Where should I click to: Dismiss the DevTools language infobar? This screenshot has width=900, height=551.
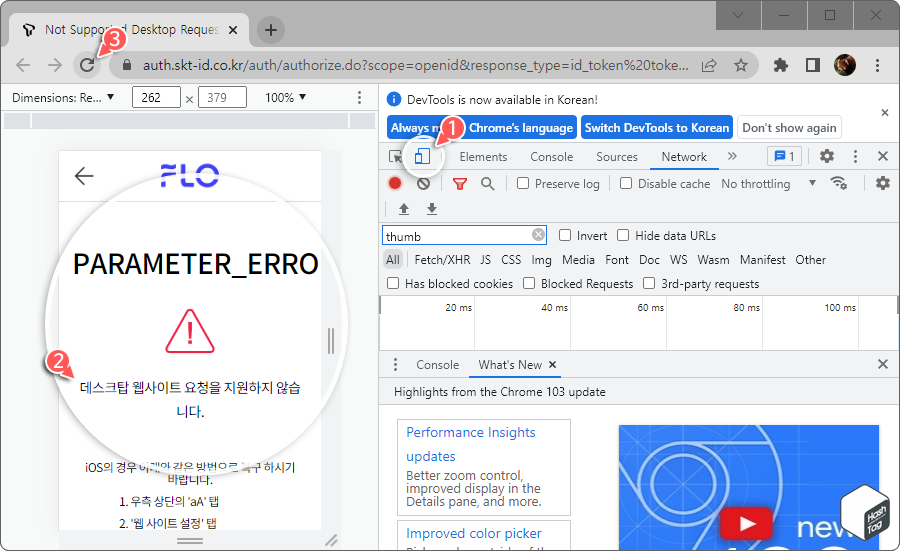[x=885, y=112]
